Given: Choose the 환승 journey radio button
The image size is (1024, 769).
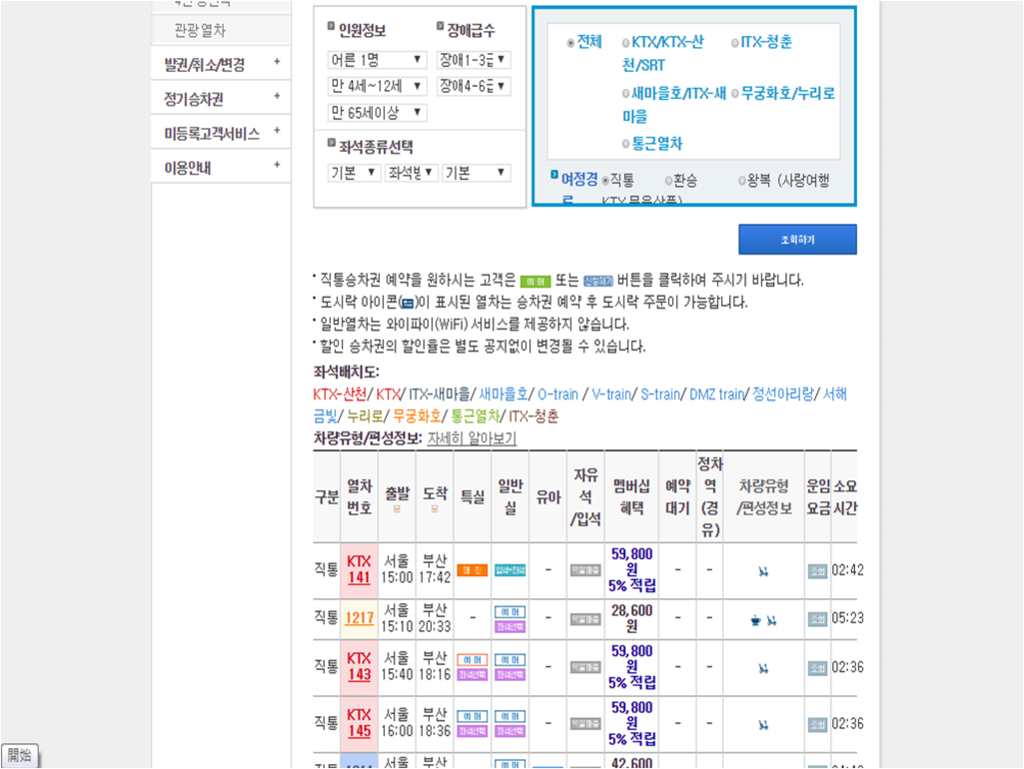Looking at the screenshot, I should click(668, 181).
